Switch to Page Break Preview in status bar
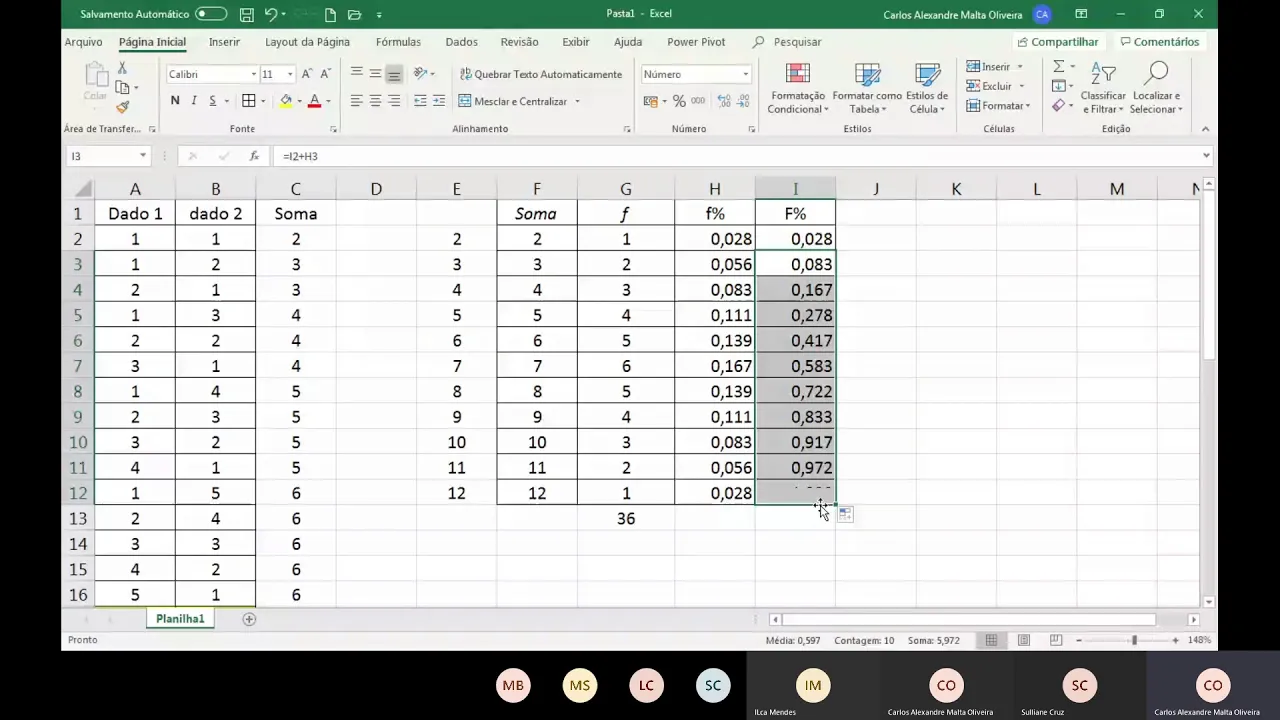The image size is (1280, 720). click(x=1055, y=640)
